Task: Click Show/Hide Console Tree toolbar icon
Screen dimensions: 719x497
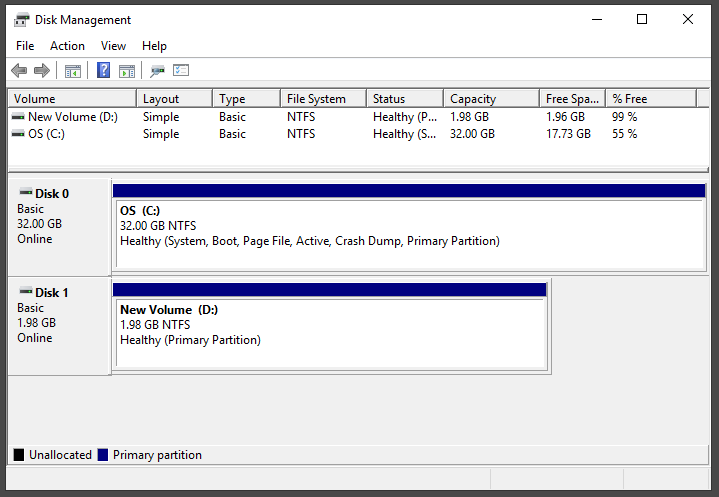Action: (72, 71)
